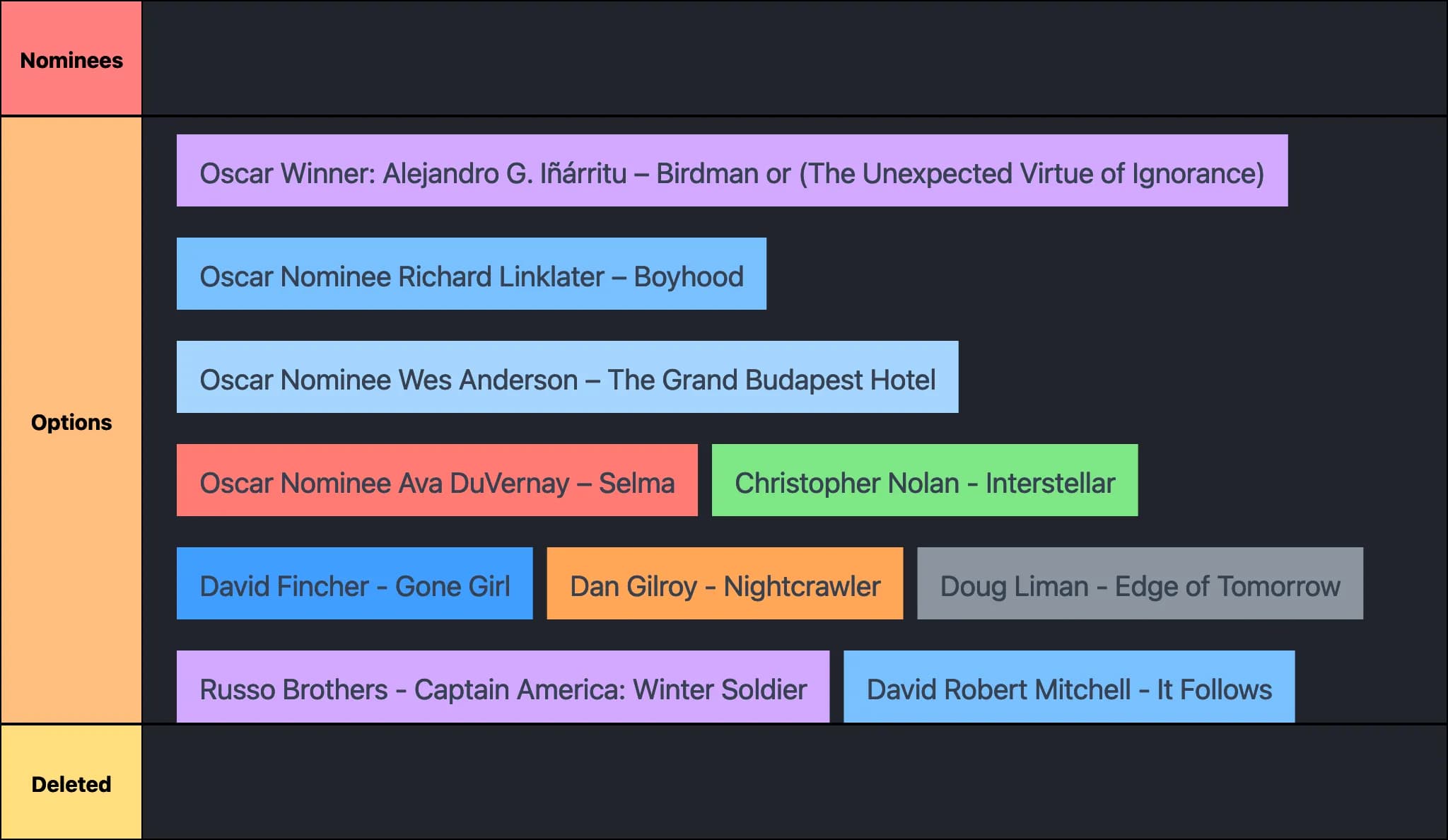
Task: Click the empty Nominees row drop area
Action: [793, 58]
